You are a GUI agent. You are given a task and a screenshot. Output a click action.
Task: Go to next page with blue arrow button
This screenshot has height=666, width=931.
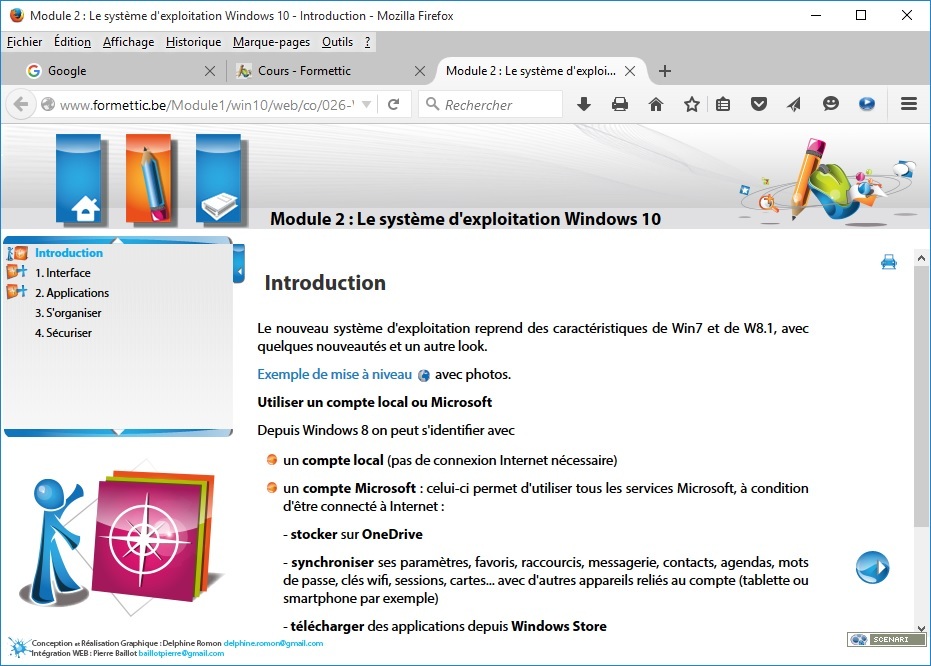click(872, 567)
